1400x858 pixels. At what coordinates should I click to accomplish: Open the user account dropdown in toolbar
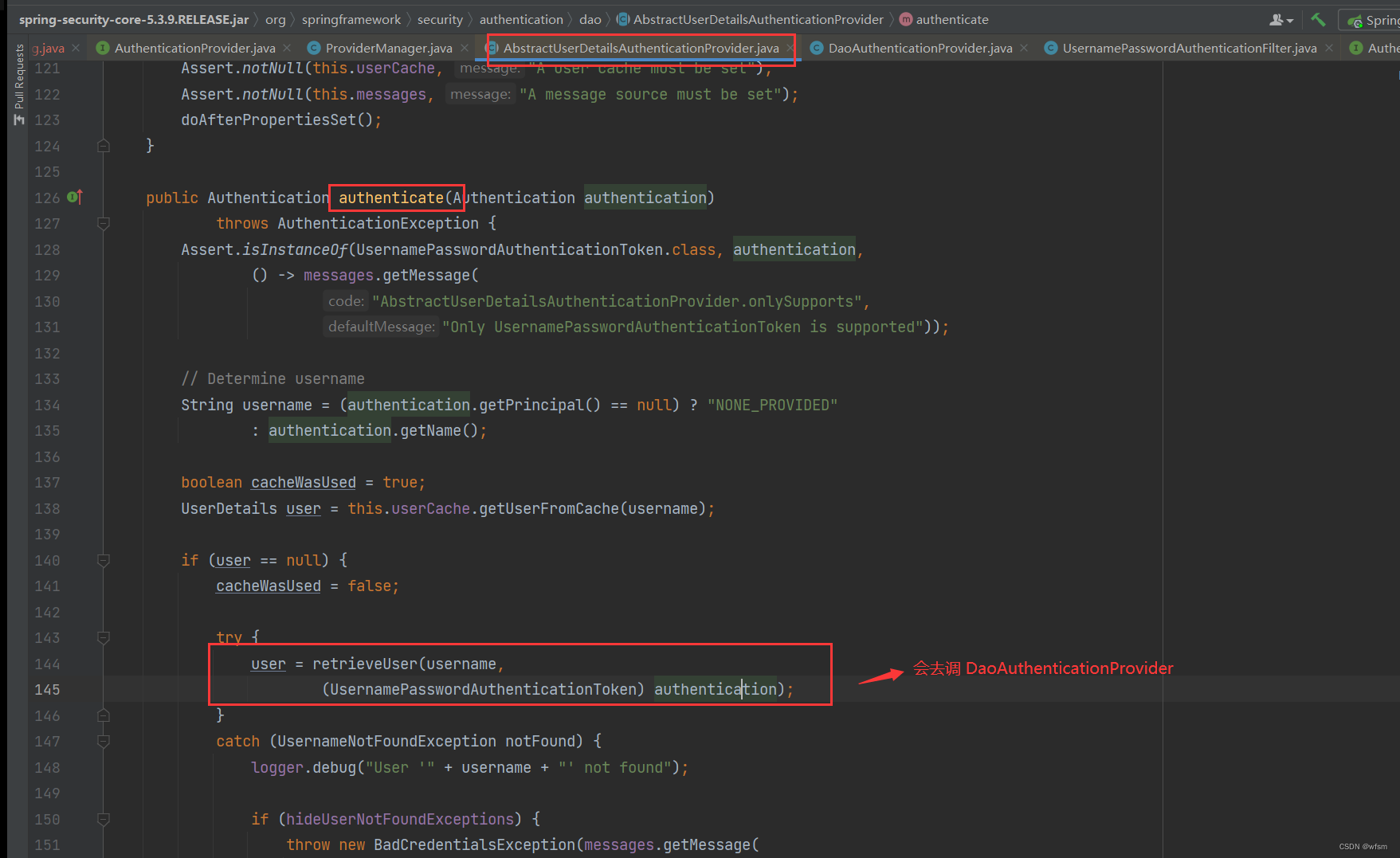[x=1281, y=19]
